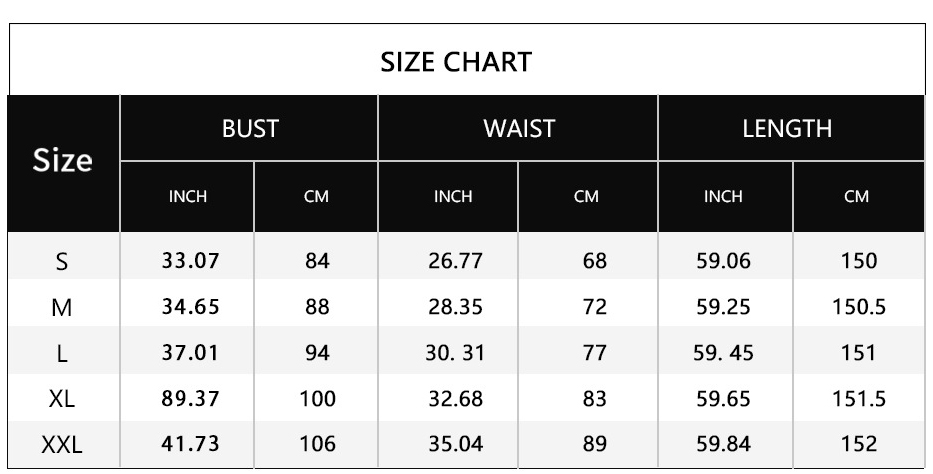Image resolution: width=933 pixels, height=474 pixels.
Task: Click the 33.07 bust inch cell
Action: coord(190,262)
